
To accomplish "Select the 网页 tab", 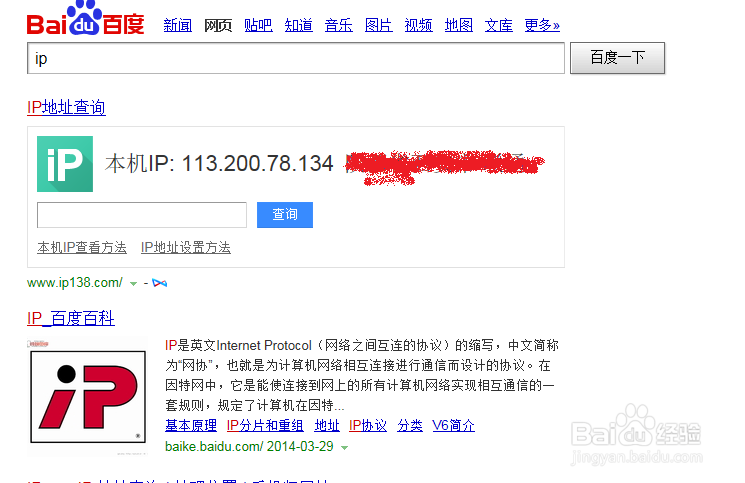I will [218, 25].
